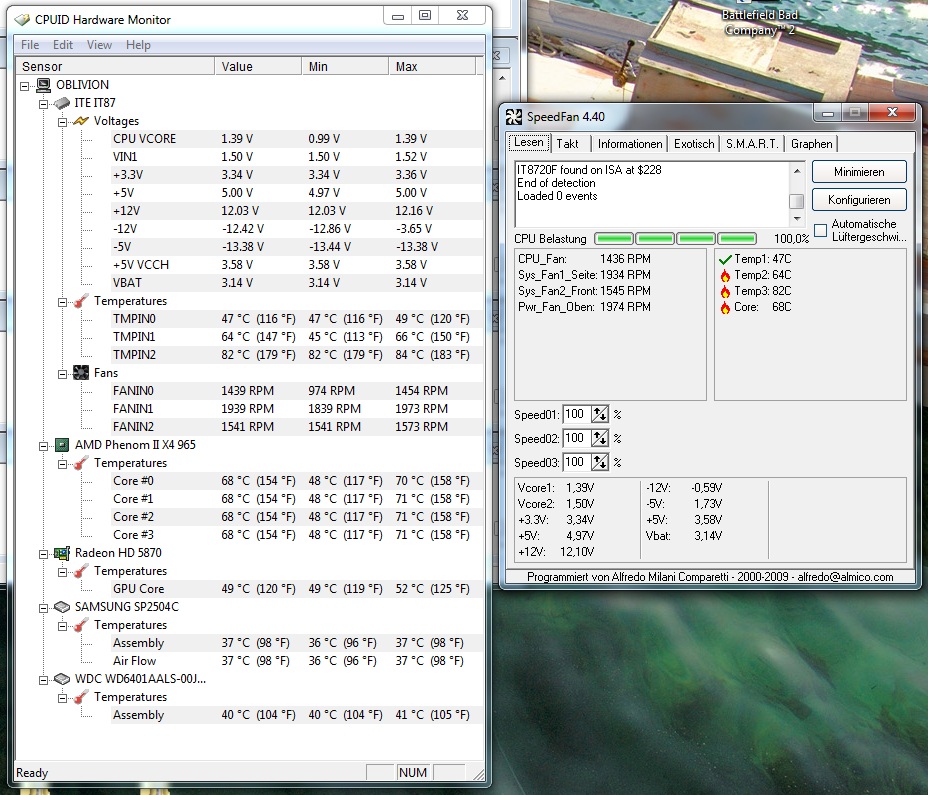Click thermometer icon under ITE IT87 Temperatures

[80, 301]
